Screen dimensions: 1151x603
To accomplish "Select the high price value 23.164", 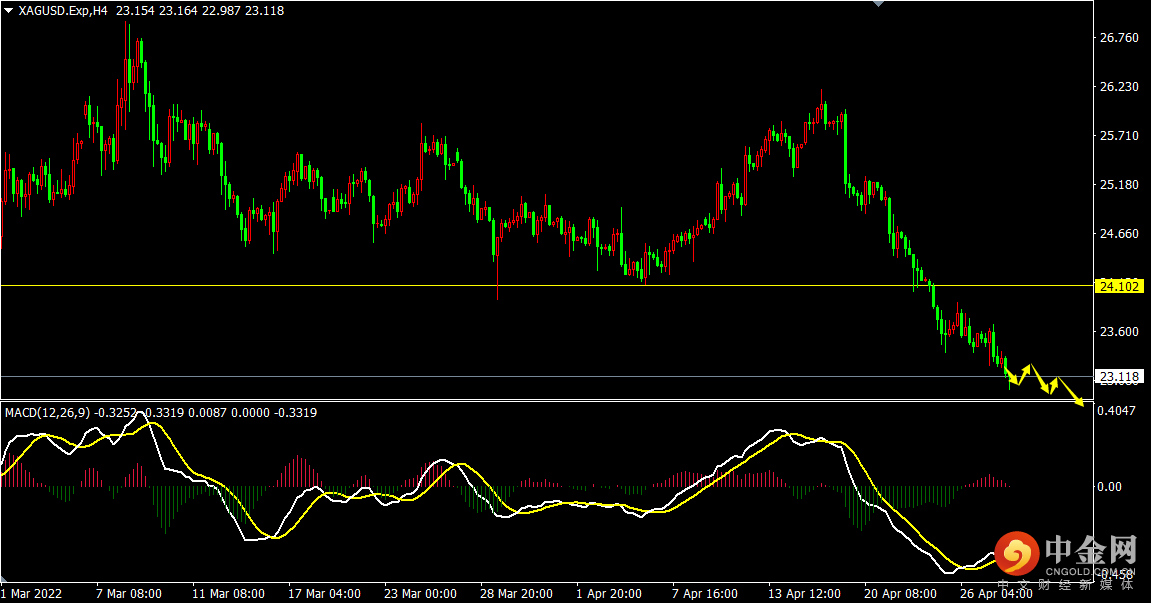I will 178,11.
